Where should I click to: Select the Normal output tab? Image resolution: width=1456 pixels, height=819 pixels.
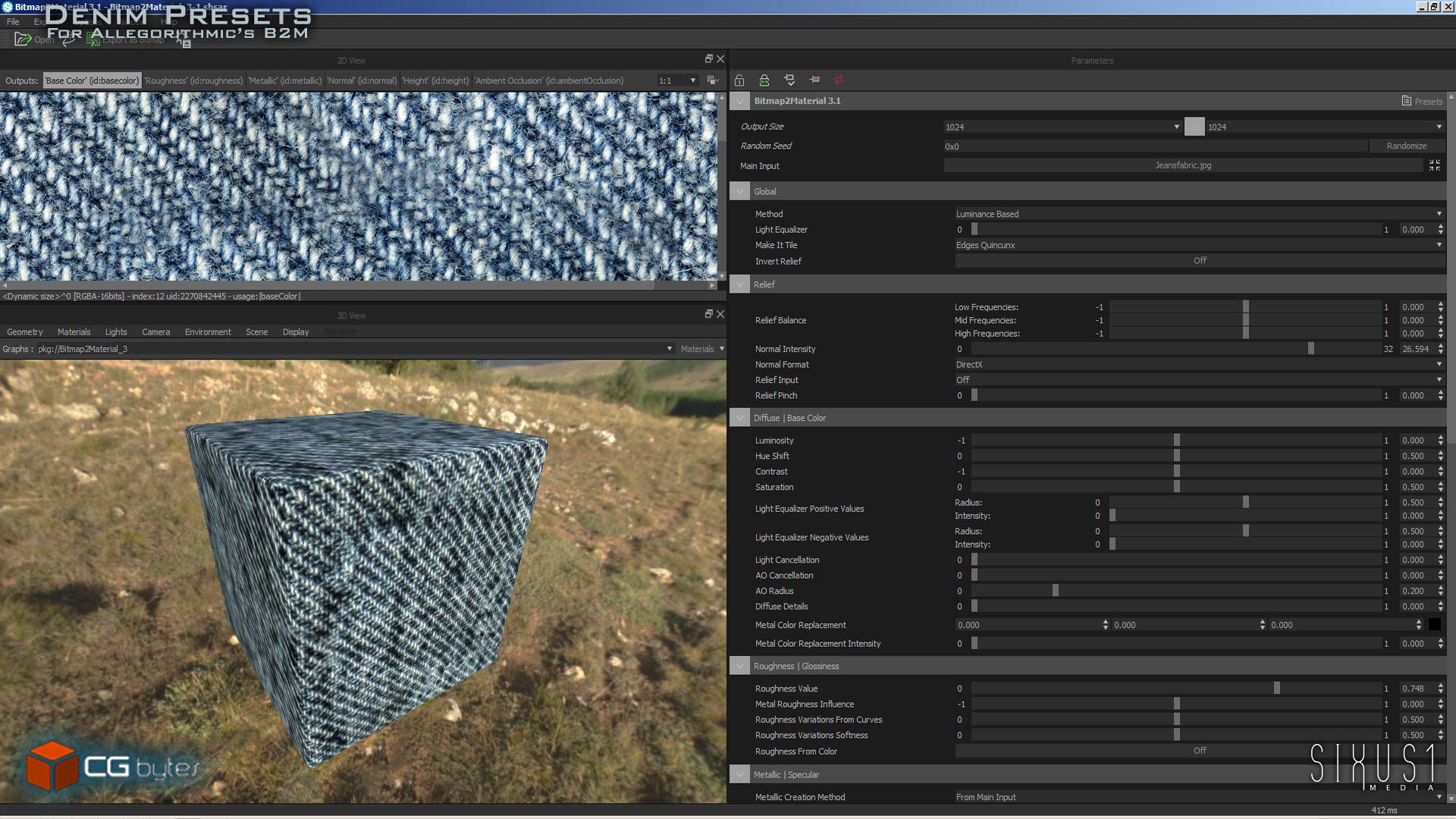362,80
